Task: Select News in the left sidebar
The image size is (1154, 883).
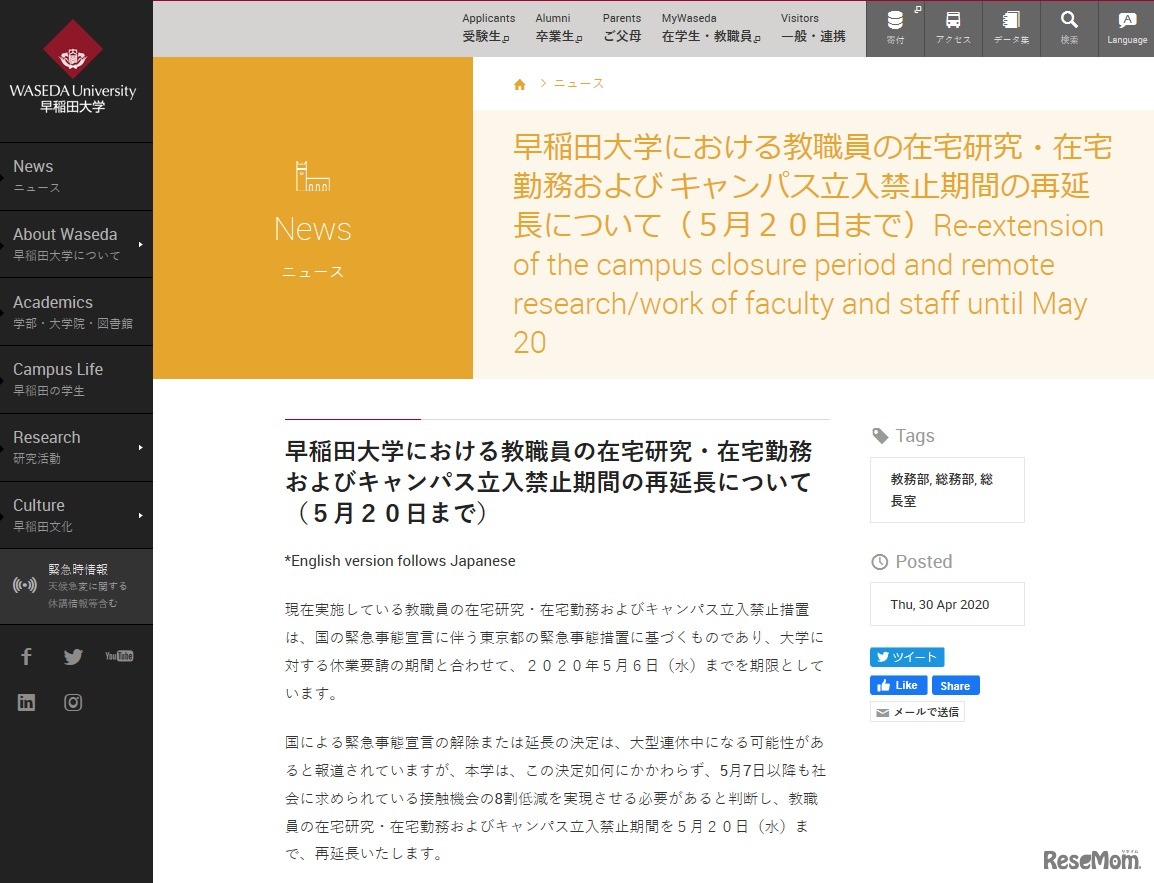Action: (x=34, y=175)
